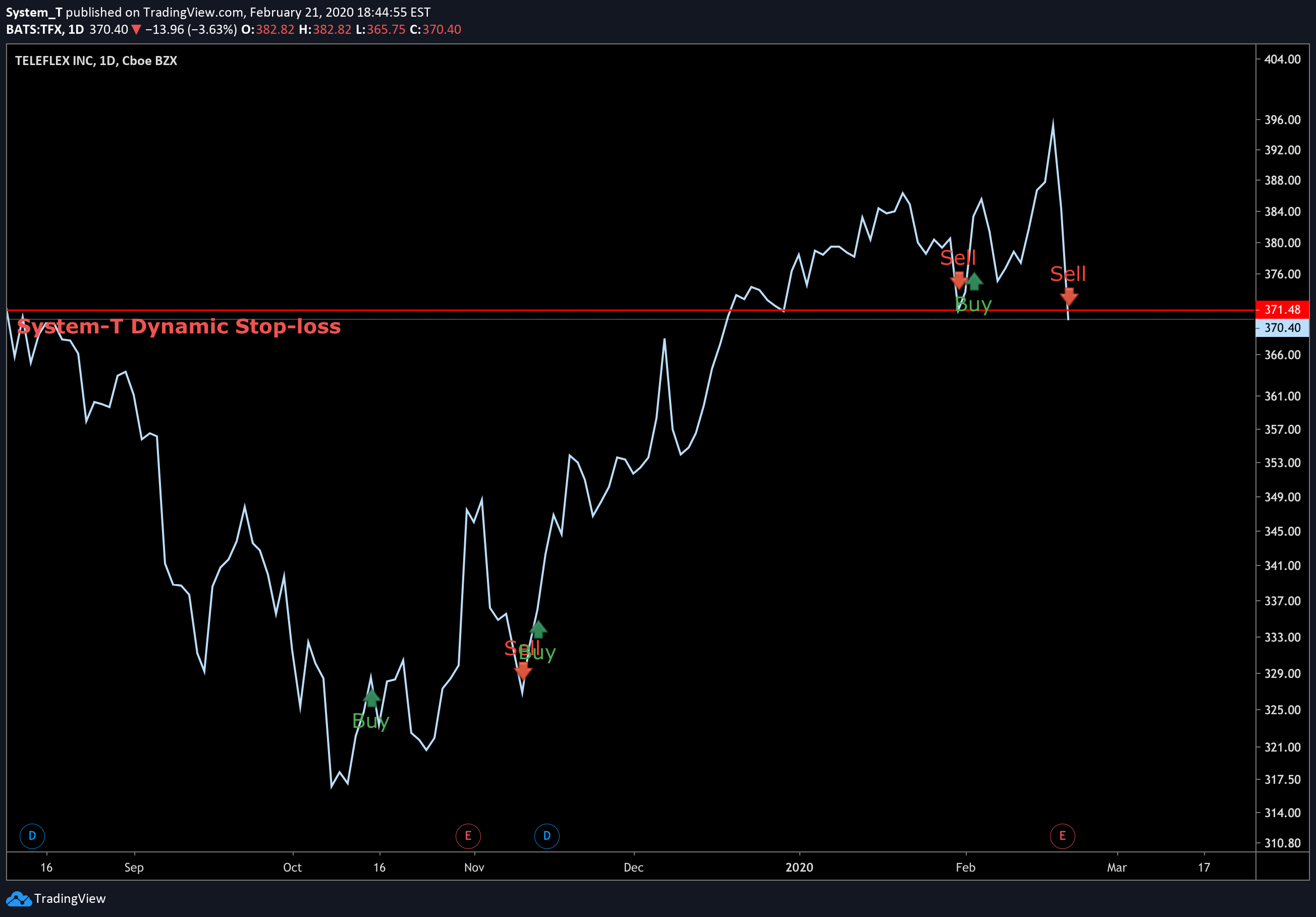The height and width of the screenshot is (917, 1316).
Task: Click the red Sell arrow at end of January
Action: (958, 280)
